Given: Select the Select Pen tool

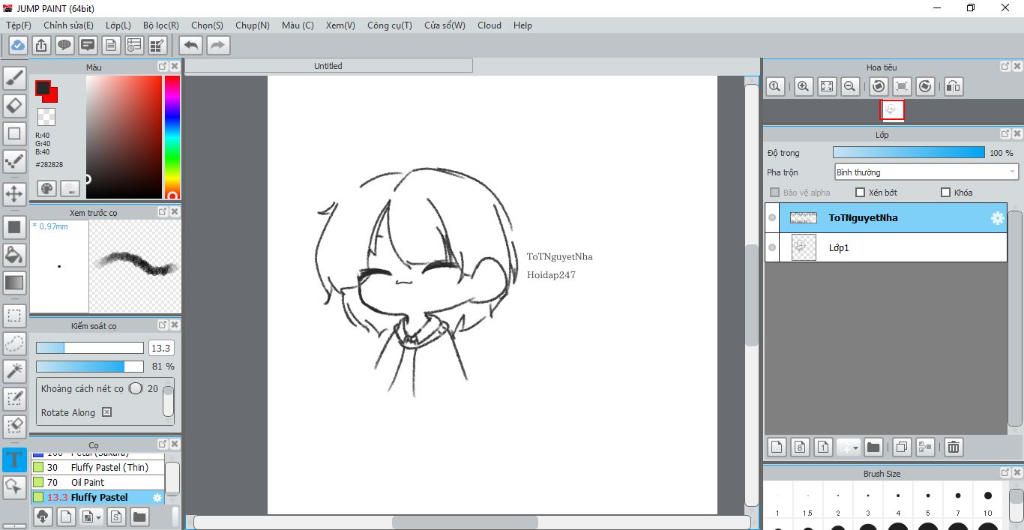Looking at the screenshot, I should (14, 399).
